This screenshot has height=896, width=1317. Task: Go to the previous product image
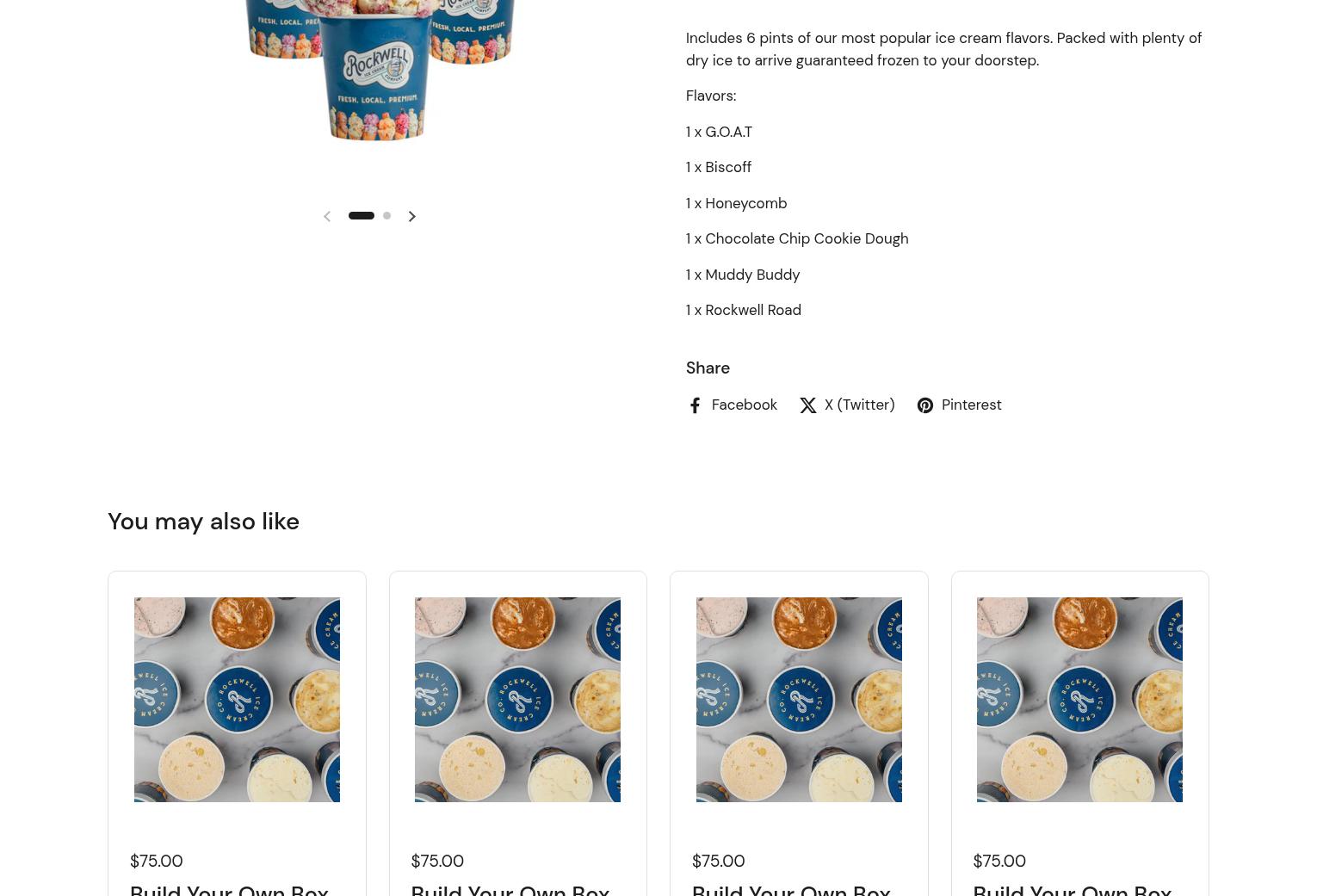pyautogui.click(x=326, y=216)
